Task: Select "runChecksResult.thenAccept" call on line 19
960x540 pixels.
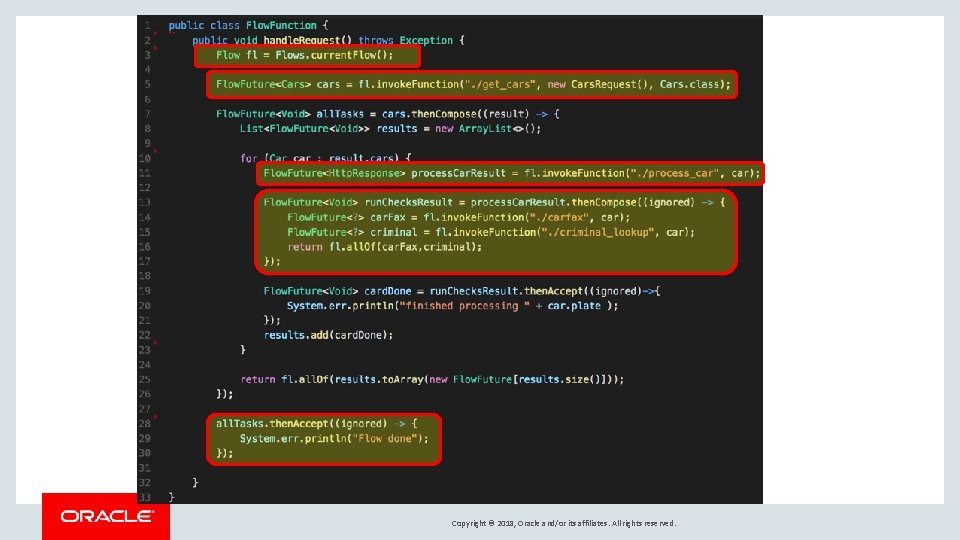Action: 506,291
